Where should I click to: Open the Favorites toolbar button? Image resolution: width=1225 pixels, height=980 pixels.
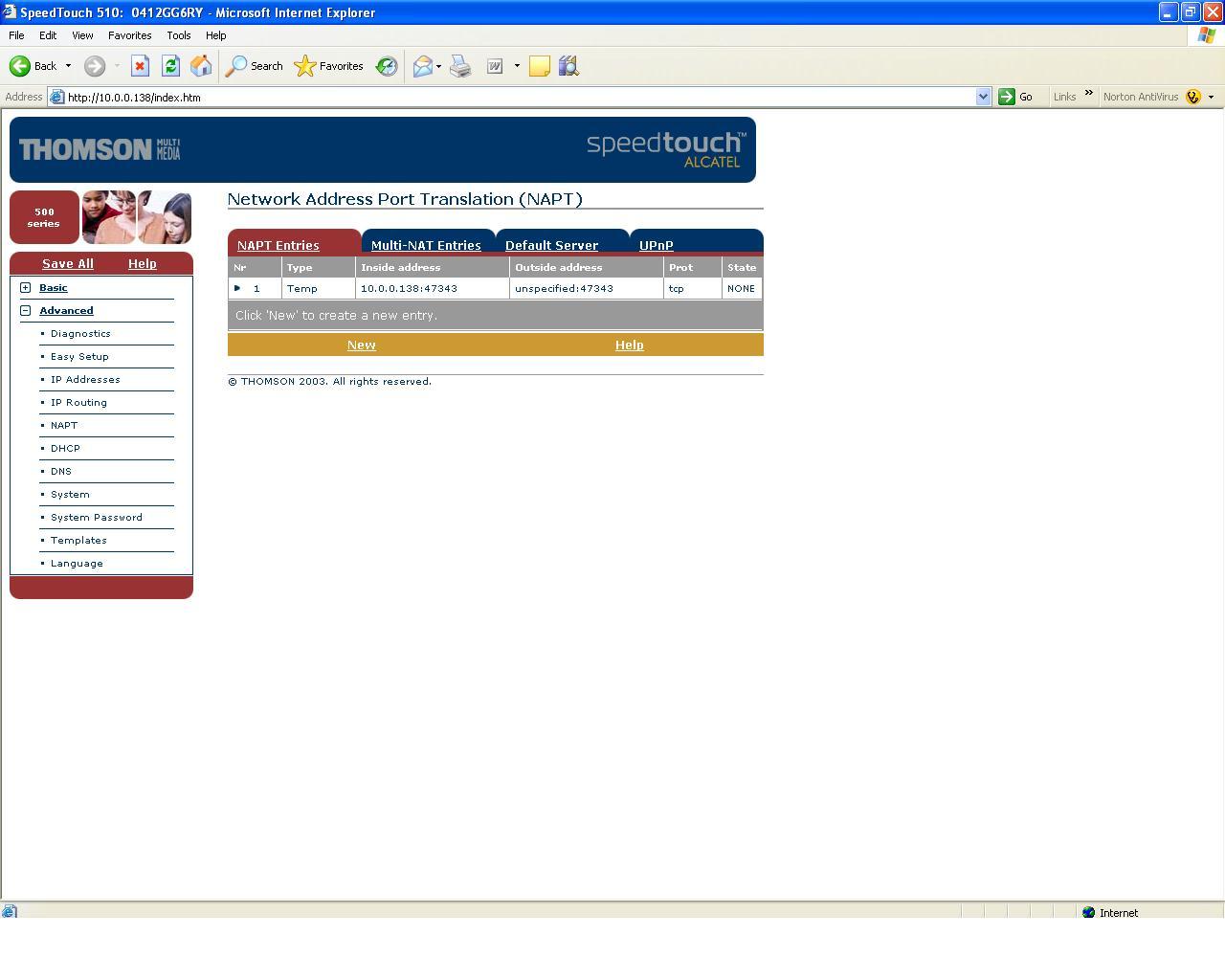point(328,66)
